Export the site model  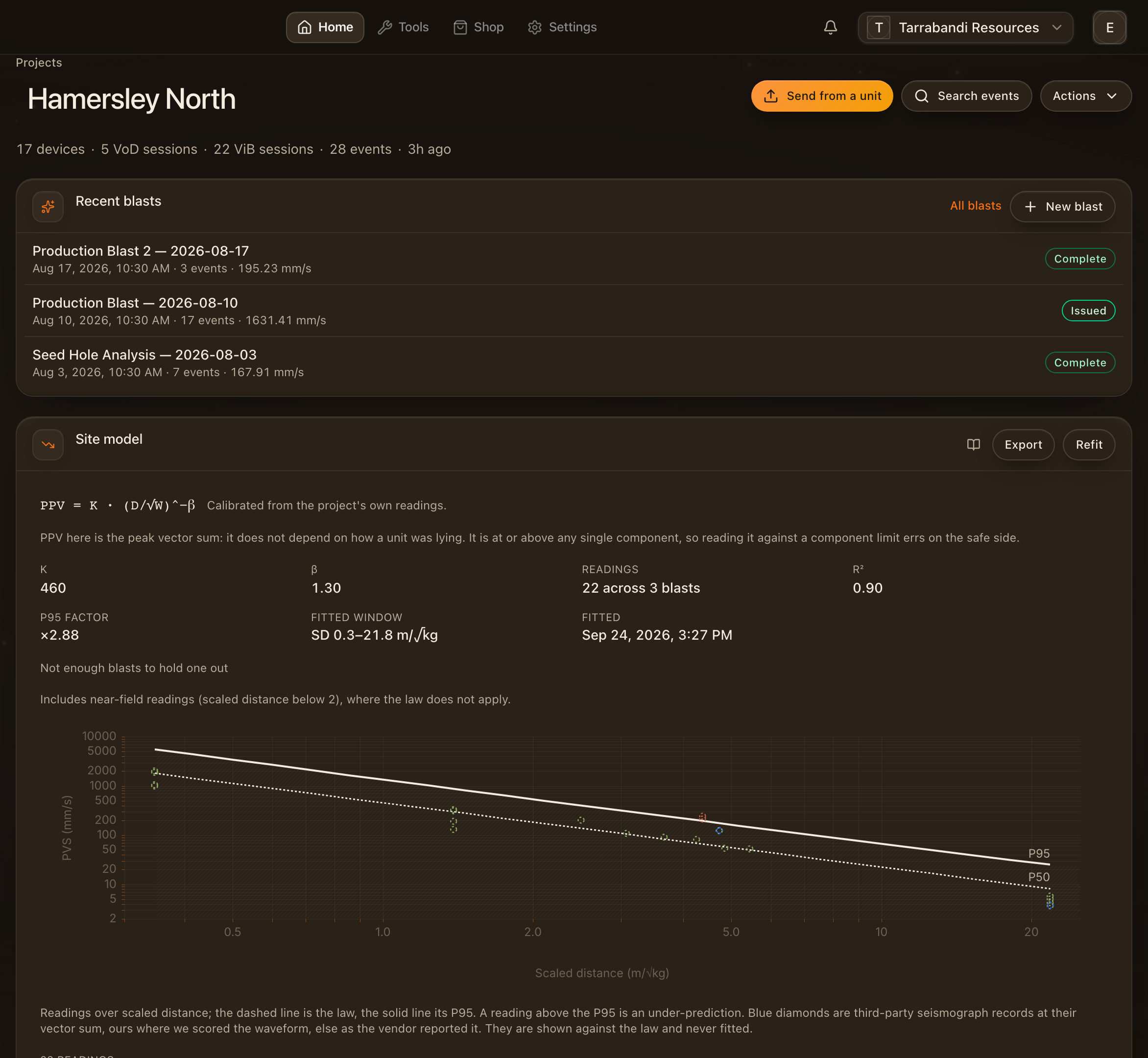pos(1023,444)
